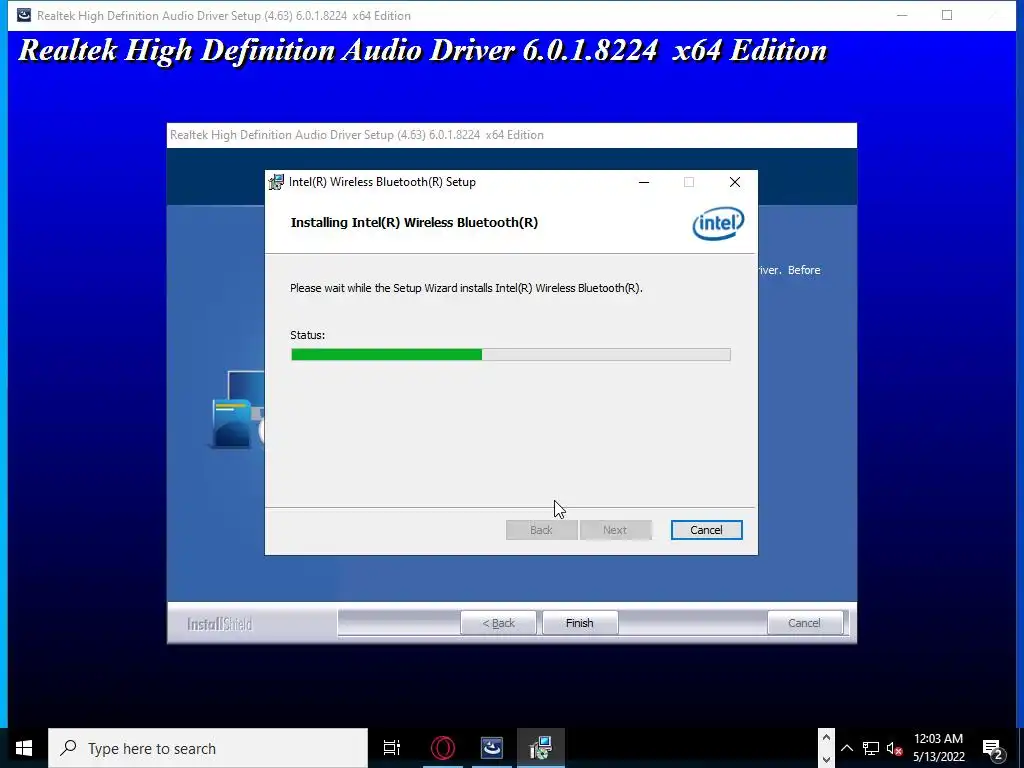Open Opera browser from the taskbar
1024x768 pixels.
pyautogui.click(x=443, y=748)
